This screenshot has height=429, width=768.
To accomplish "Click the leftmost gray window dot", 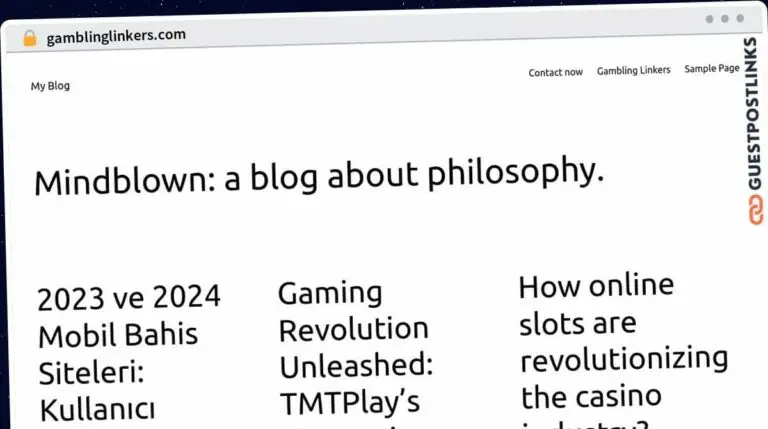I will (710, 19).
